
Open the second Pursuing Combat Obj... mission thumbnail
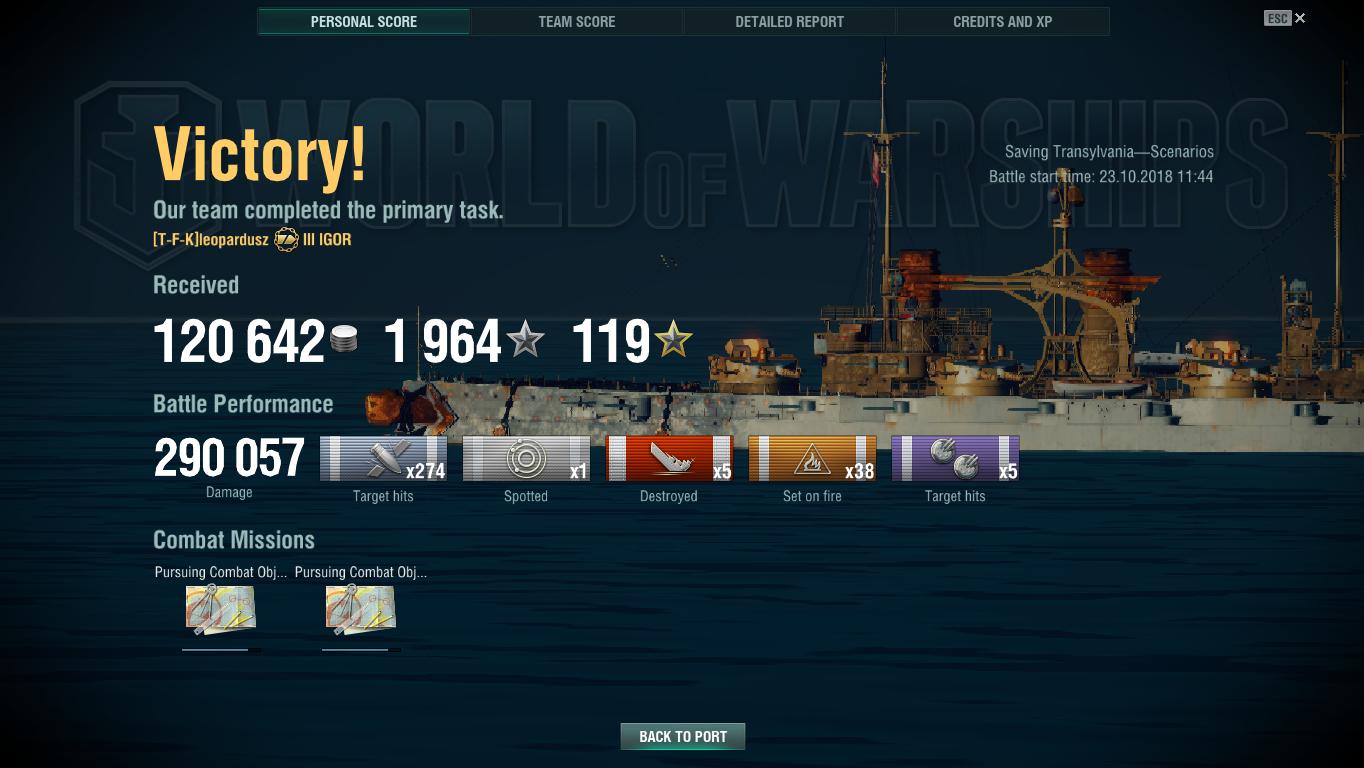361,610
